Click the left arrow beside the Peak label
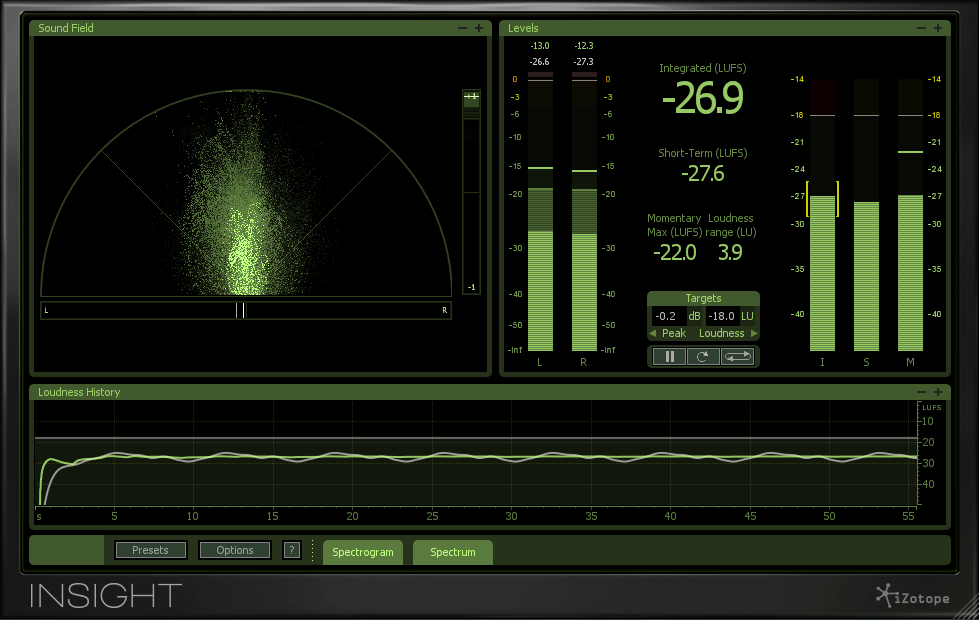This screenshot has width=979, height=620. click(x=655, y=333)
